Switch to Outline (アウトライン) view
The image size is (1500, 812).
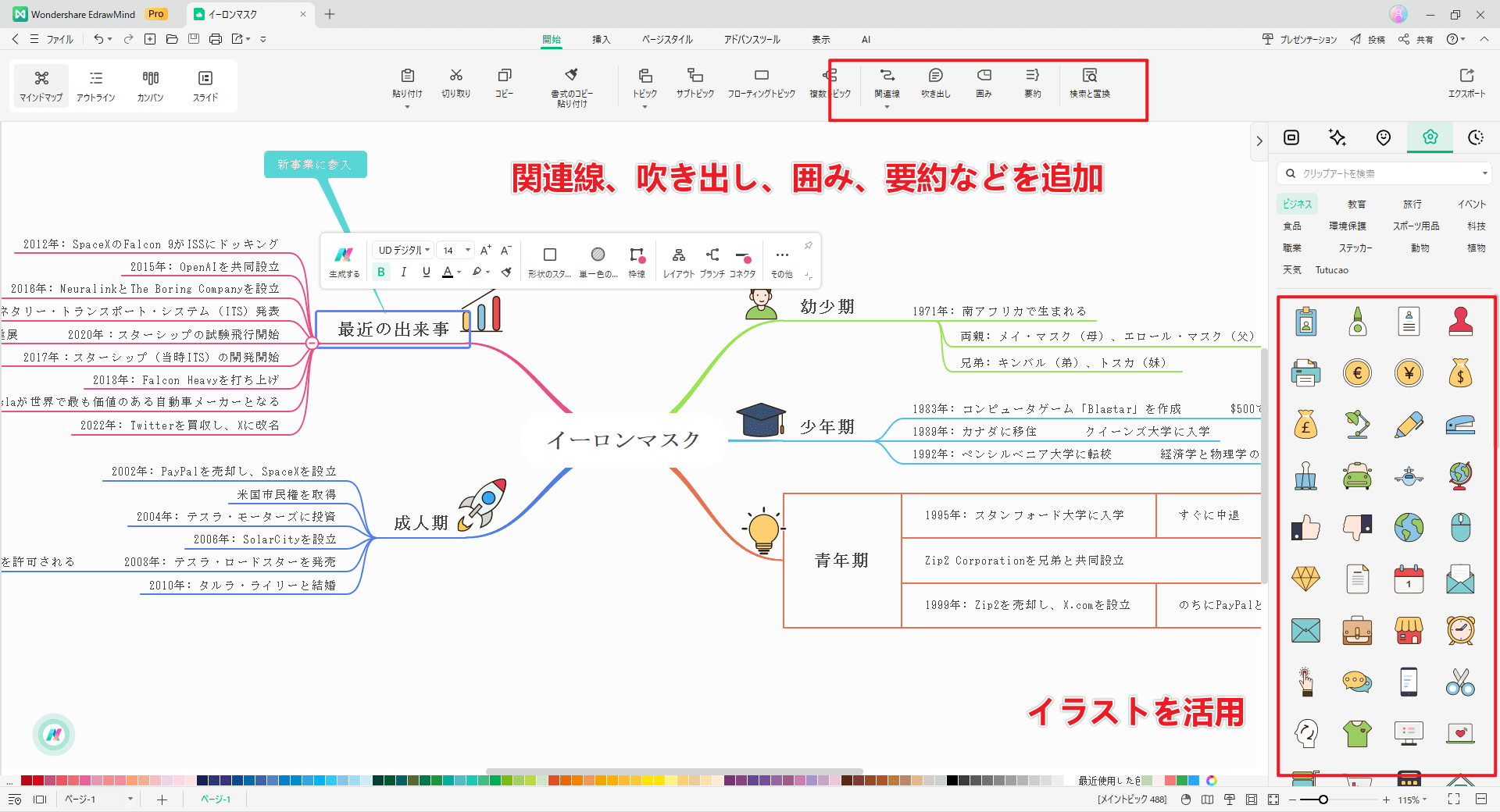95,85
